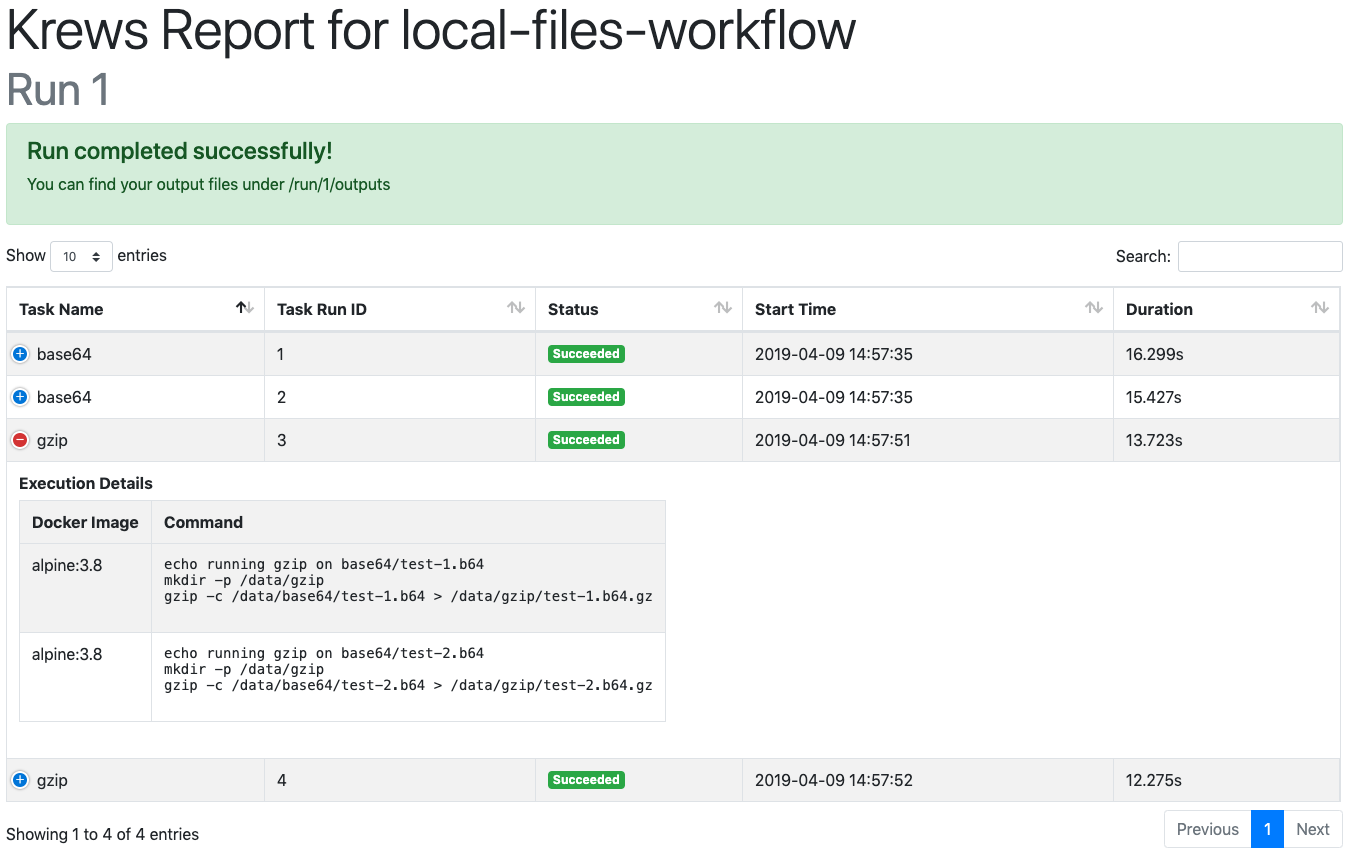Go to the Previous page
Viewport: 1350px width, 855px height.
click(1207, 829)
